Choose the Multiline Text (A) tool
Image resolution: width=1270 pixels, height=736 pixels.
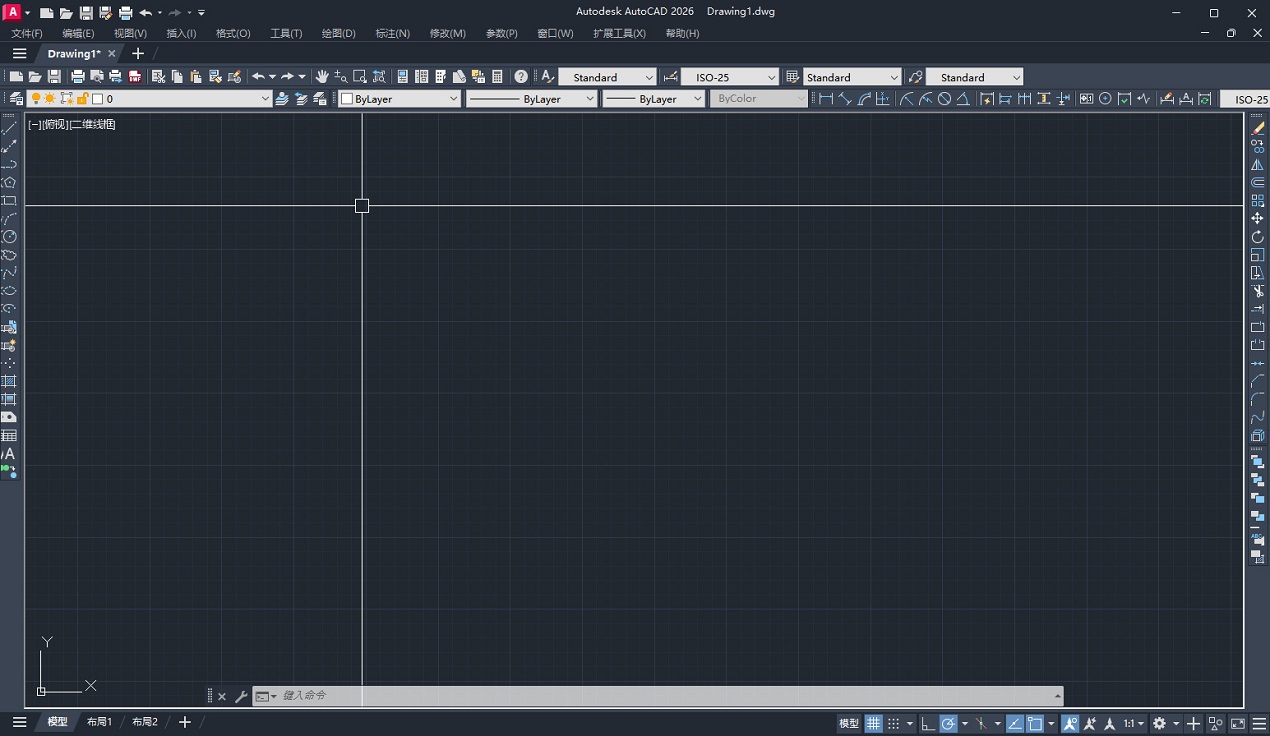coord(9,454)
